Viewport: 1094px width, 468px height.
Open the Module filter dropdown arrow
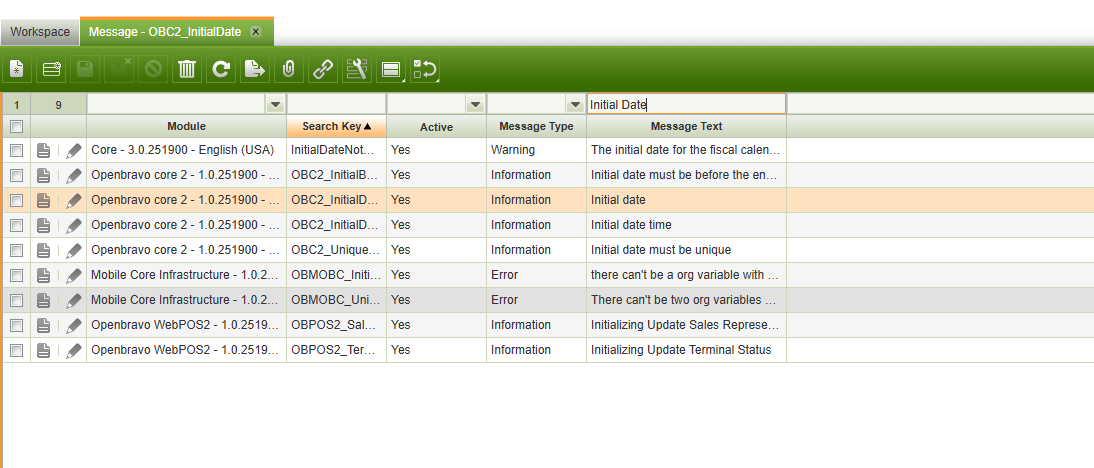click(x=276, y=105)
